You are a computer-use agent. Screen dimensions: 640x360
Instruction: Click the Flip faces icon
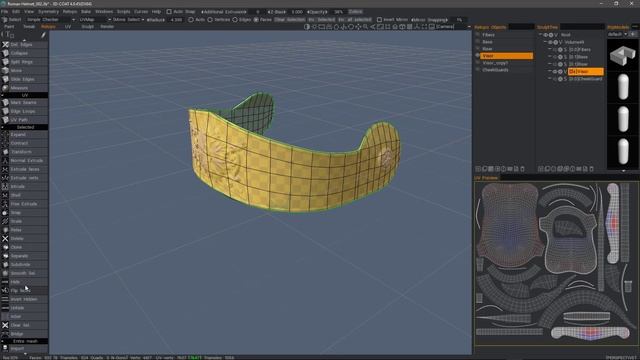point(5,291)
